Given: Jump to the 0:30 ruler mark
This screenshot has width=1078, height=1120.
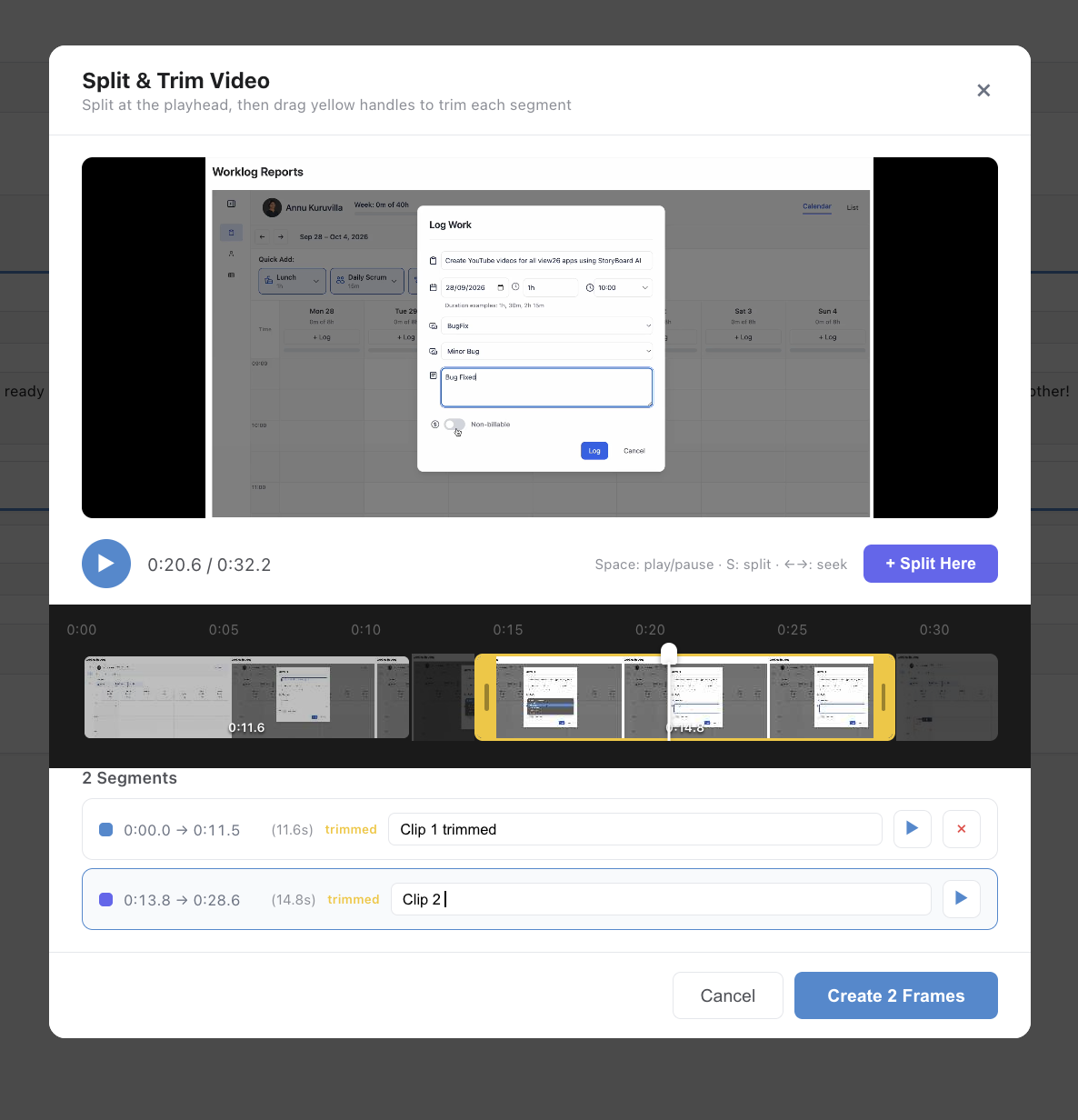Looking at the screenshot, I should point(934,629).
